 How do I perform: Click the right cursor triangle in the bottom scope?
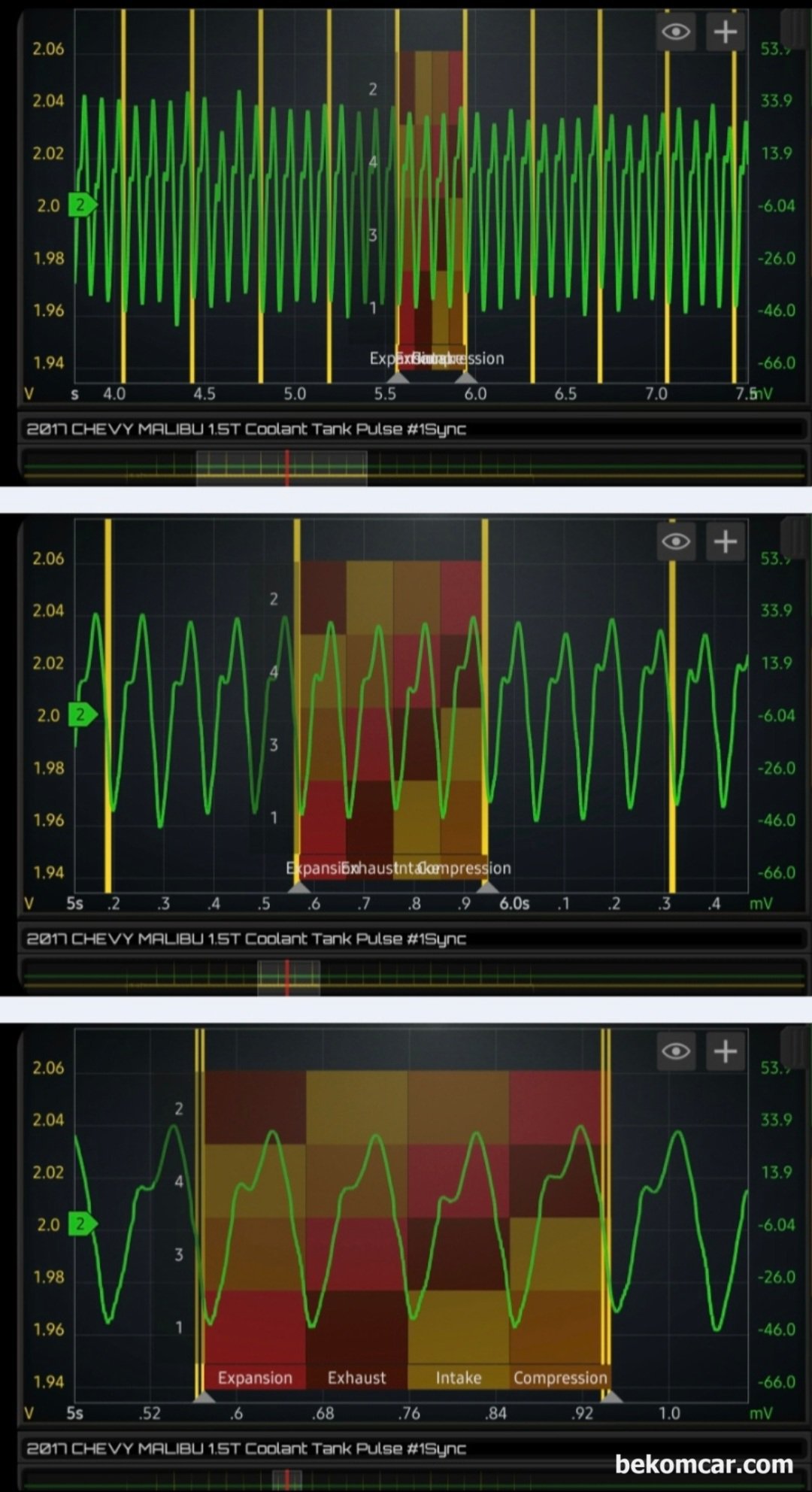tap(611, 1396)
